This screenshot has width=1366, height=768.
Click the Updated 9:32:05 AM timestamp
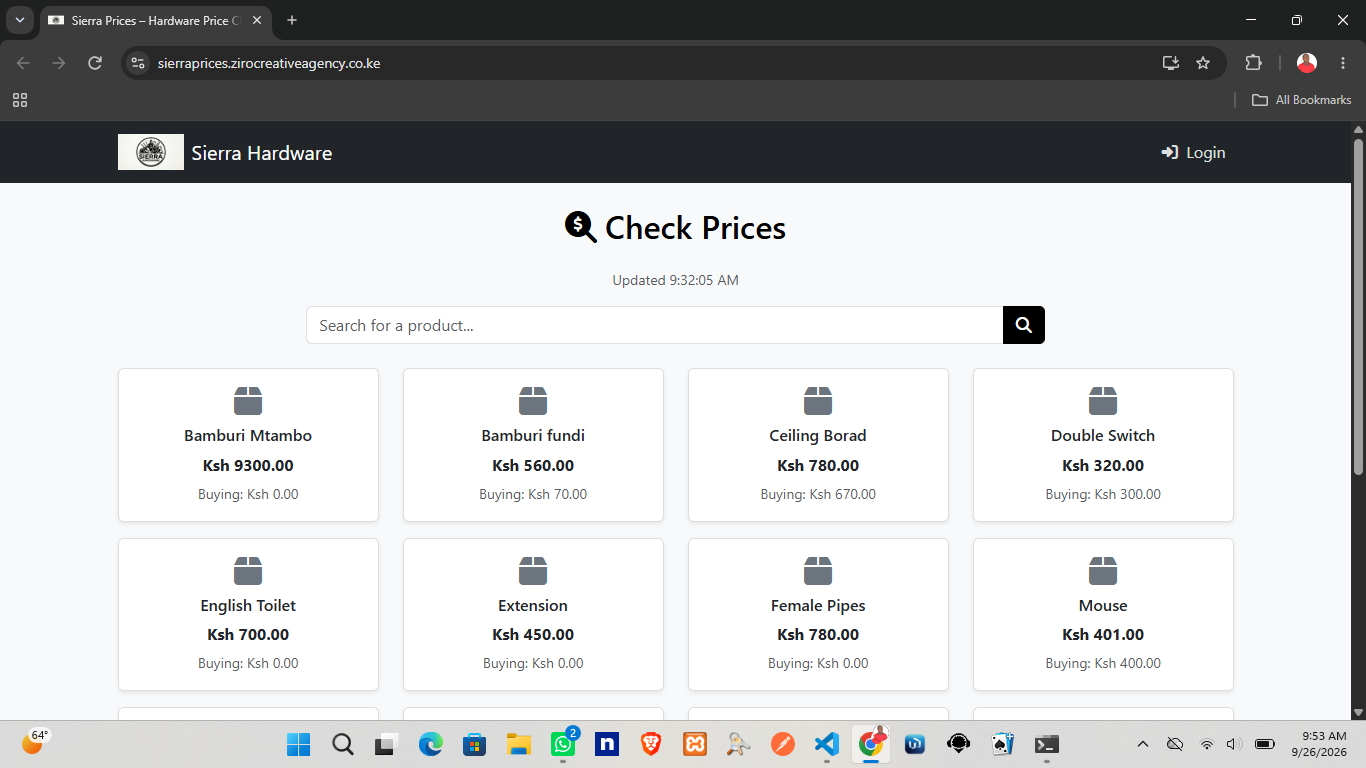(676, 280)
